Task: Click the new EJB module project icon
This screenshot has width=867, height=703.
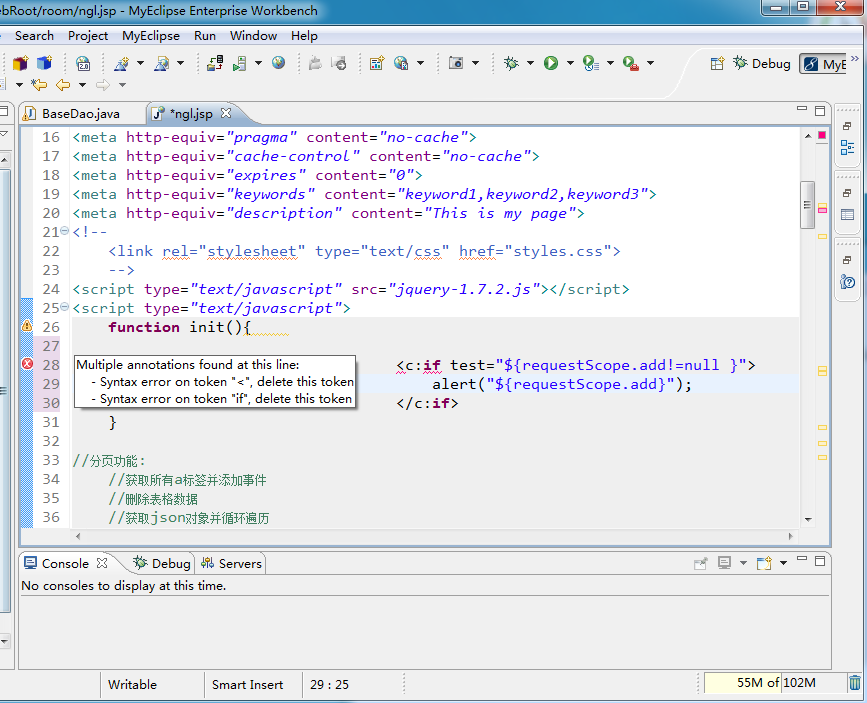Action: [x=20, y=63]
